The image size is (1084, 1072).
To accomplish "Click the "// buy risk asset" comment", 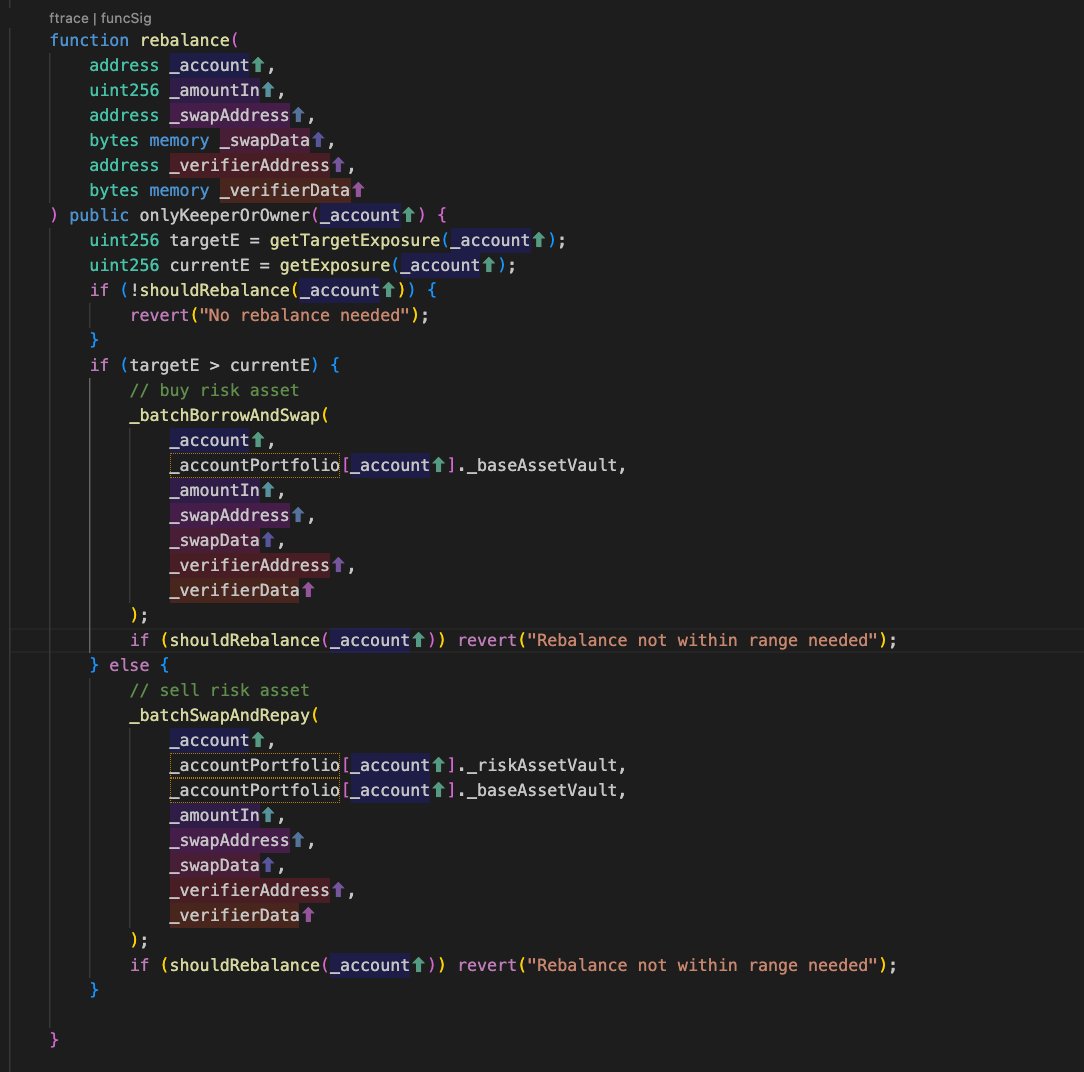I will pos(214,390).
